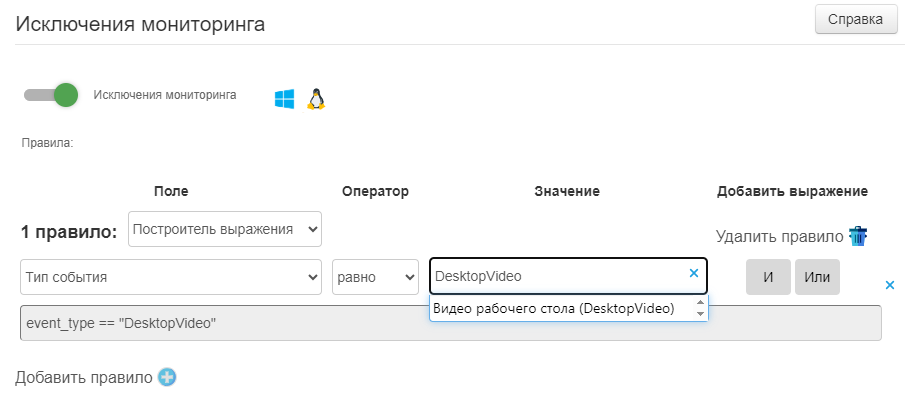Open the равно operator dropdown
The height and width of the screenshot is (407, 905).
375,277
